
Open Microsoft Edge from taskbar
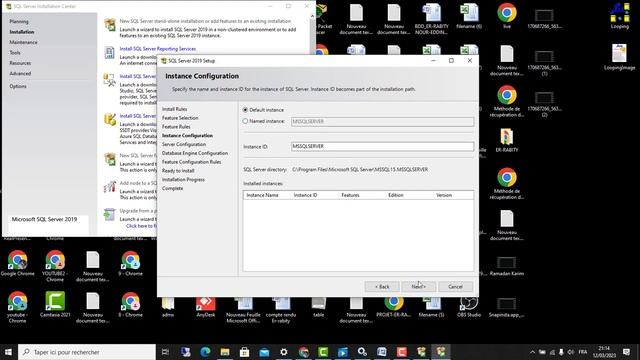tap(205, 352)
